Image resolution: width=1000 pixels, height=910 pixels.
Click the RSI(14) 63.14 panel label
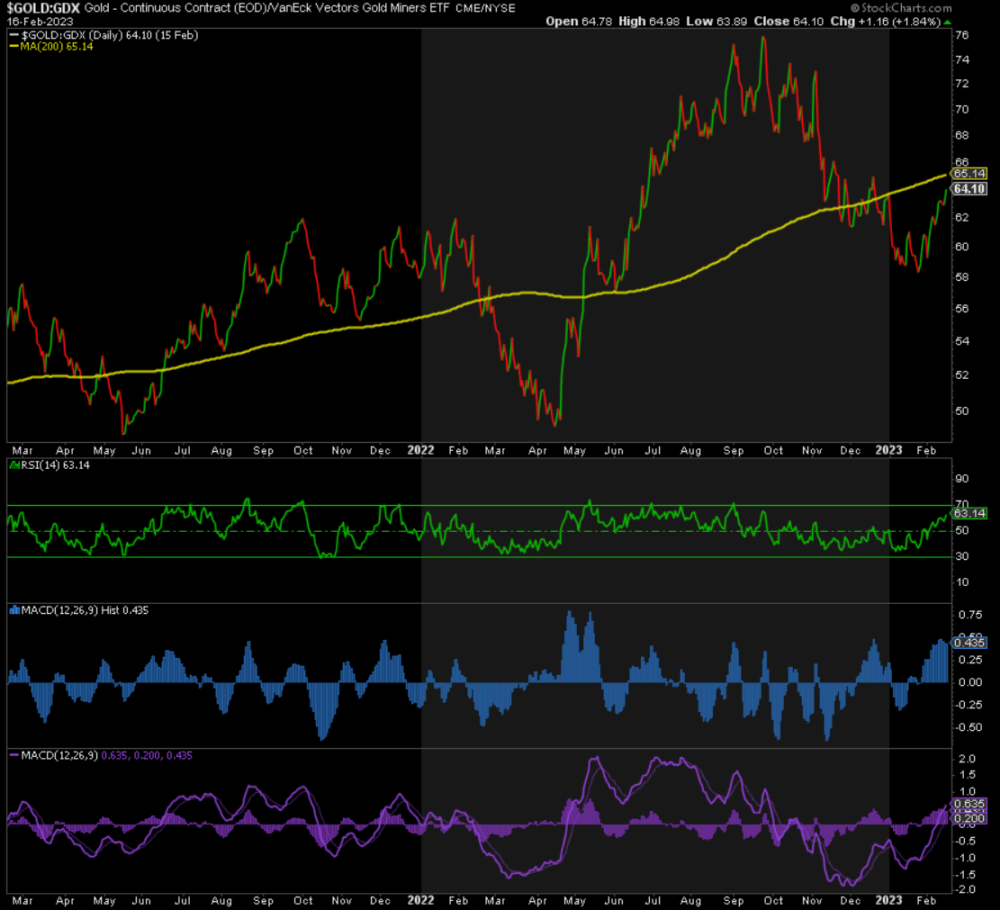click(55, 466)
